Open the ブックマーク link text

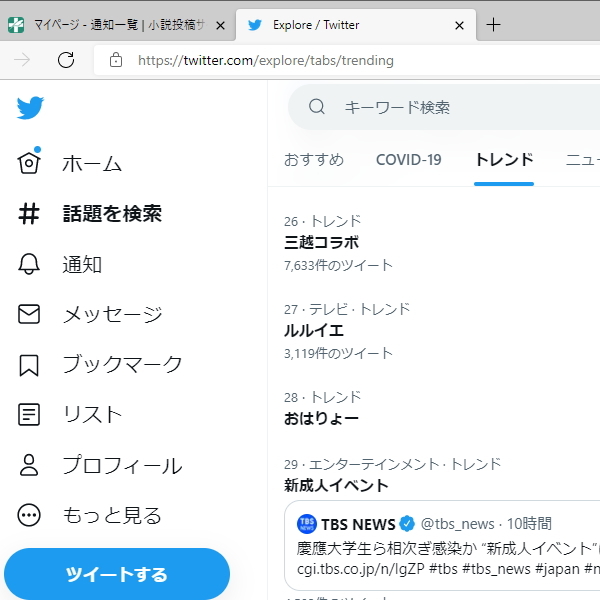(x=122, y=364)
